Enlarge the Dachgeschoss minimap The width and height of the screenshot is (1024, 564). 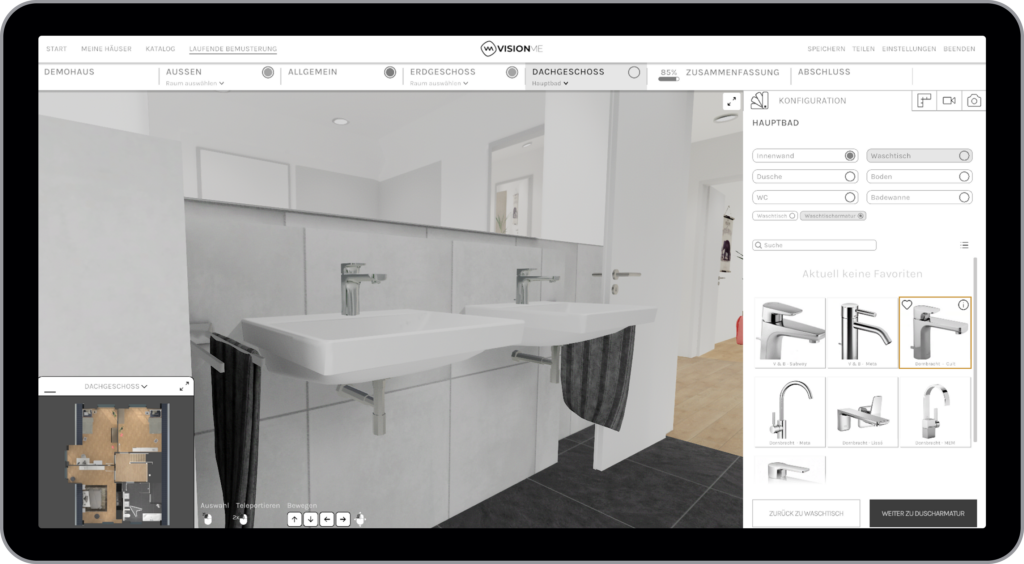point(184,386)
